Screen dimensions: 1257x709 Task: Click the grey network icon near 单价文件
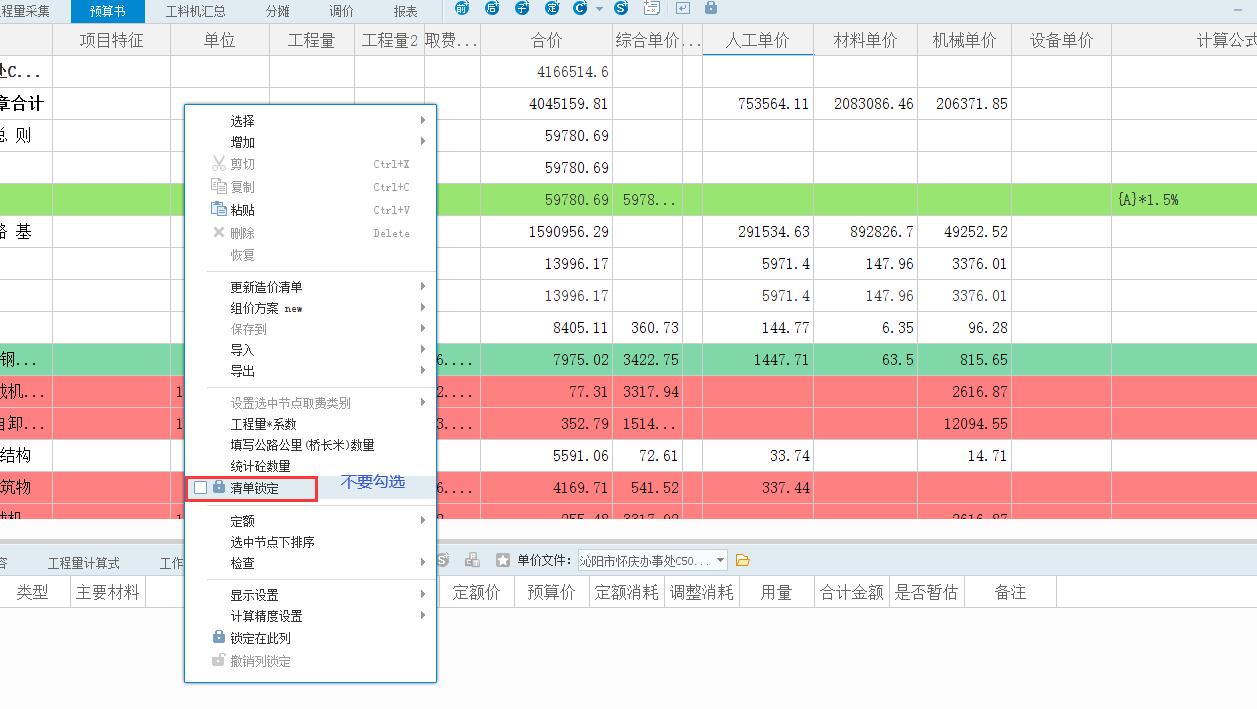472,561
